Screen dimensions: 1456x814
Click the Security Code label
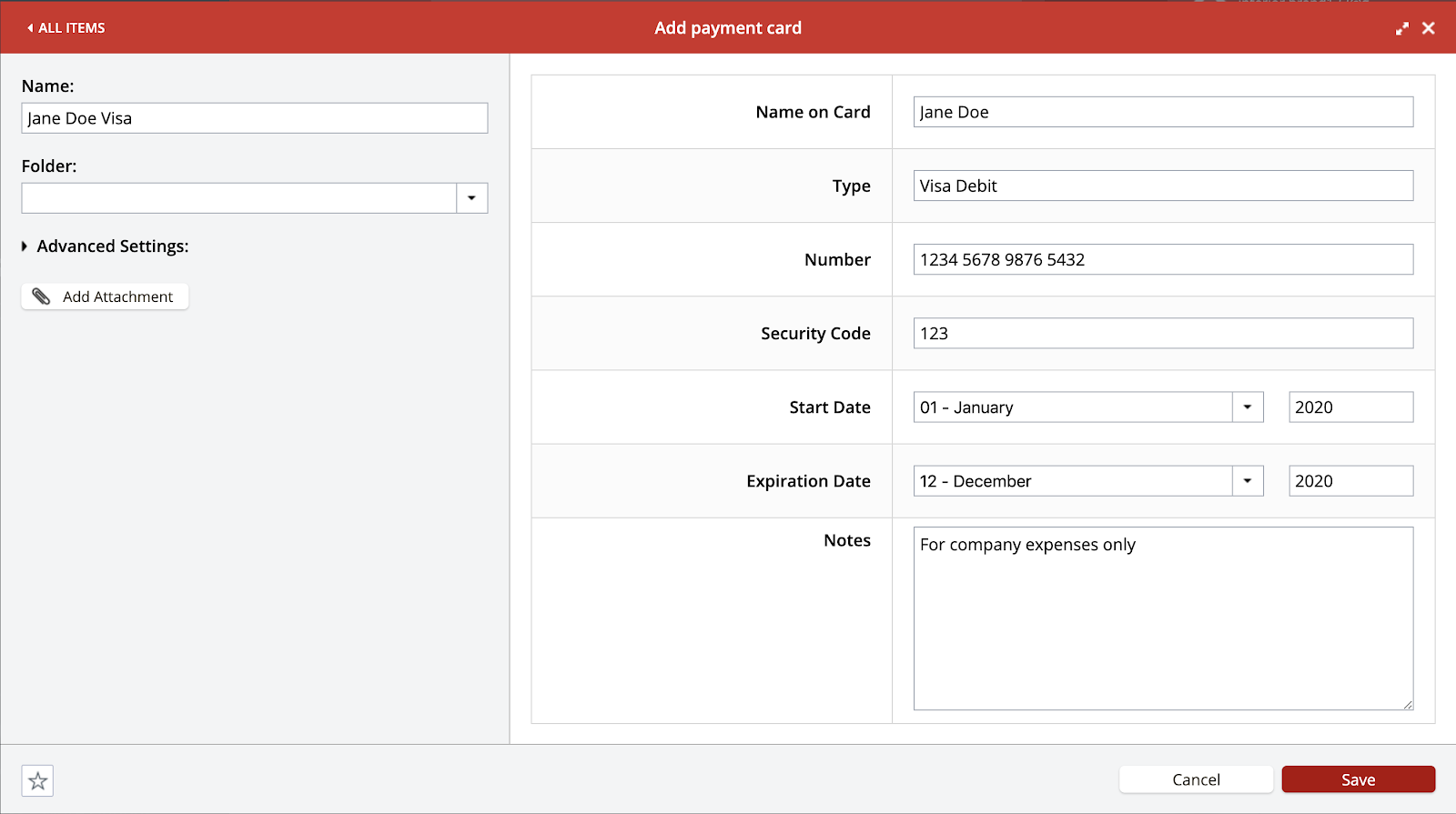click(815, 333)
